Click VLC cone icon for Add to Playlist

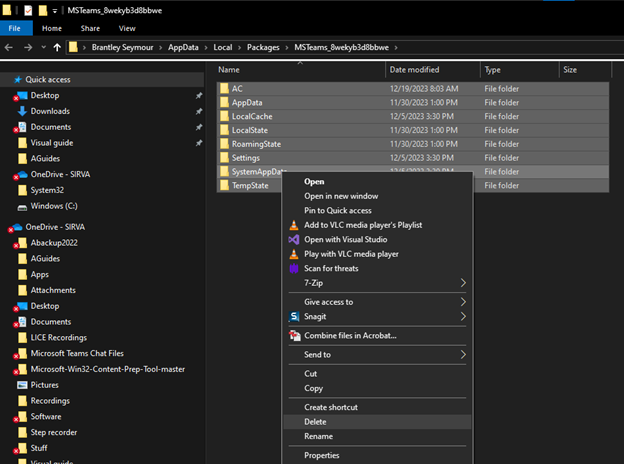pyautogui.click(x=294, y=225)
